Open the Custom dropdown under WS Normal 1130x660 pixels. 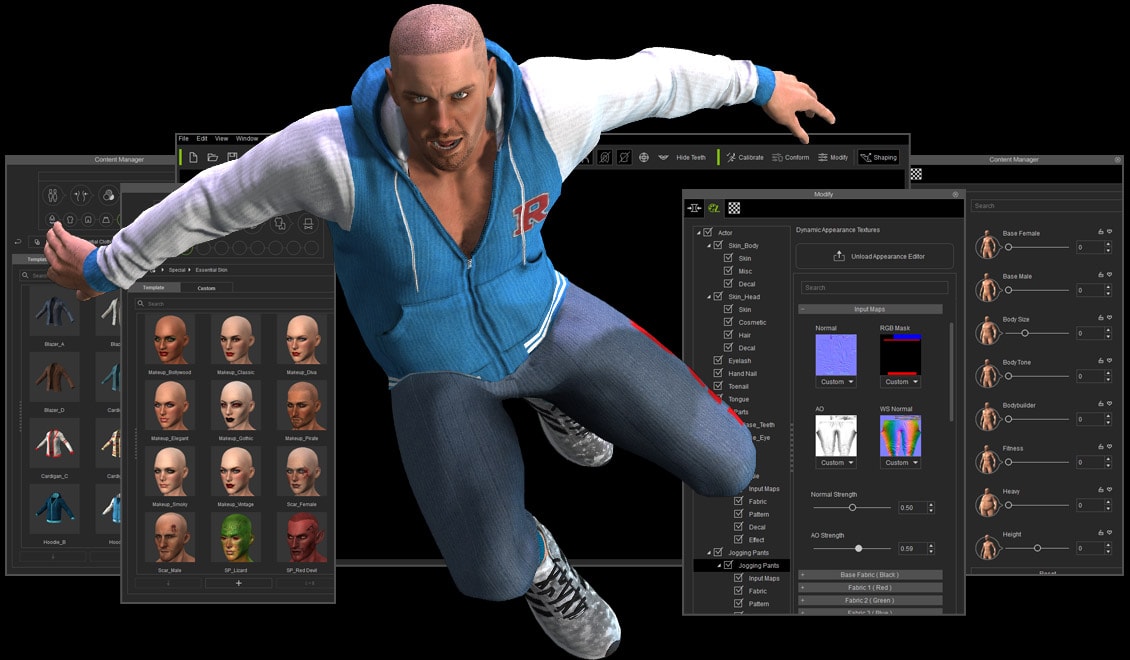(x=900, y=461)
